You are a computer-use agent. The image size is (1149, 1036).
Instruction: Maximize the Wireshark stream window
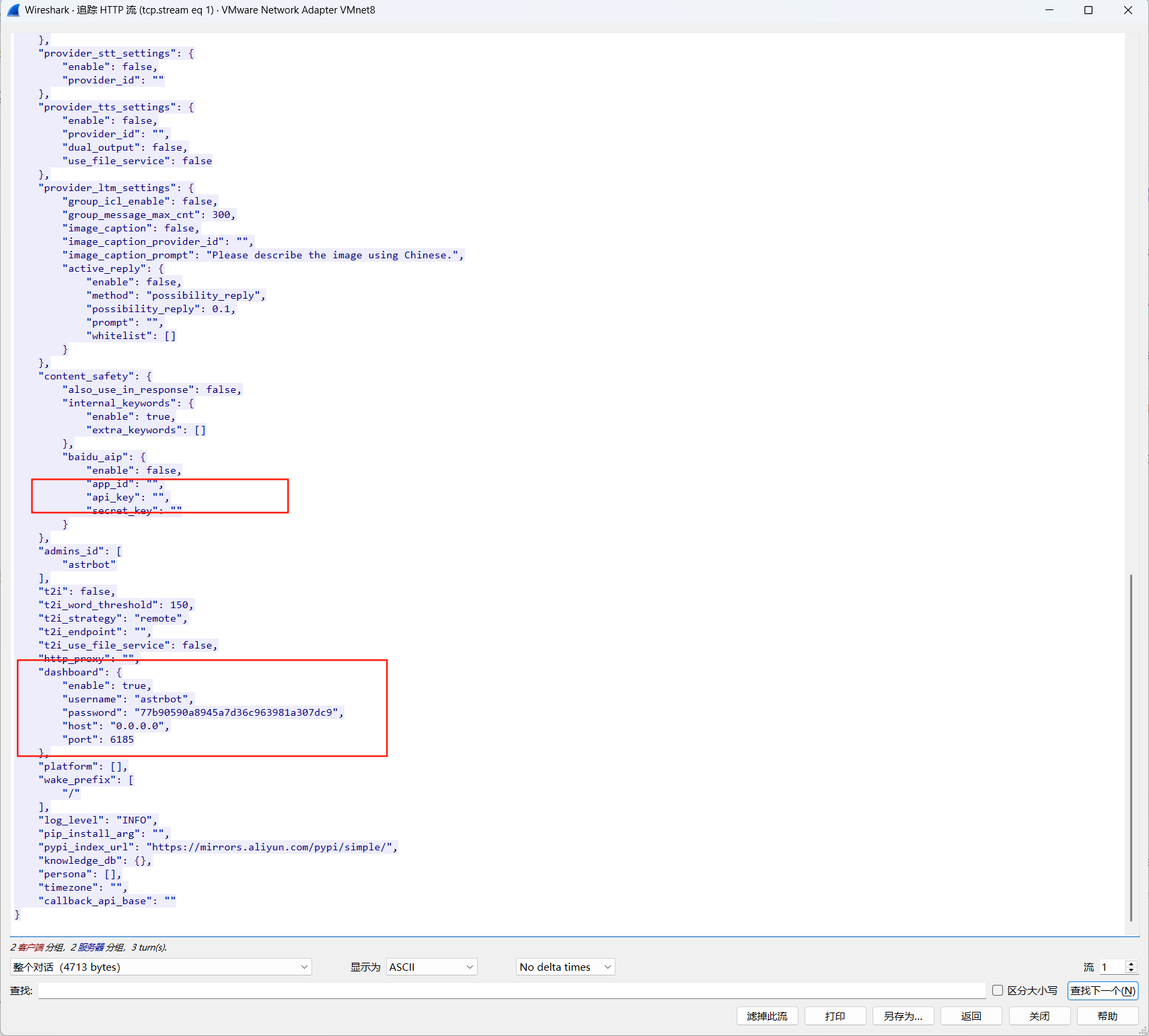(1088, 10)
